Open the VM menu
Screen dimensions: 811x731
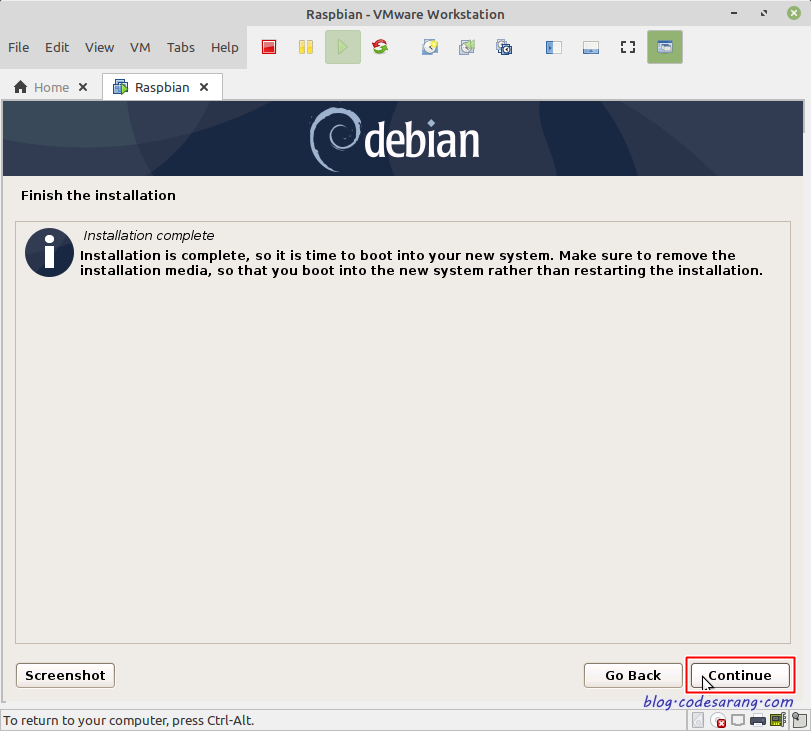tap(140, 48)
